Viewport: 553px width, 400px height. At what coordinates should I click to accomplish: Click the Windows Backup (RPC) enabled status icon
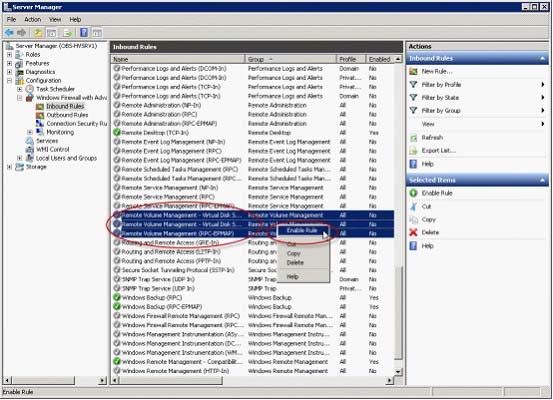coord(117,297)
